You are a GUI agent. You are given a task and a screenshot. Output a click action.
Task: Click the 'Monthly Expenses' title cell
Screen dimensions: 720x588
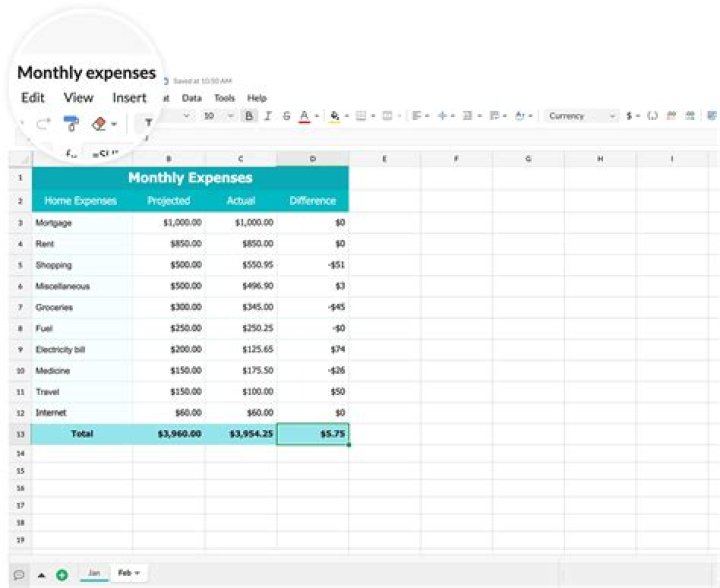(x=190, y=178)
